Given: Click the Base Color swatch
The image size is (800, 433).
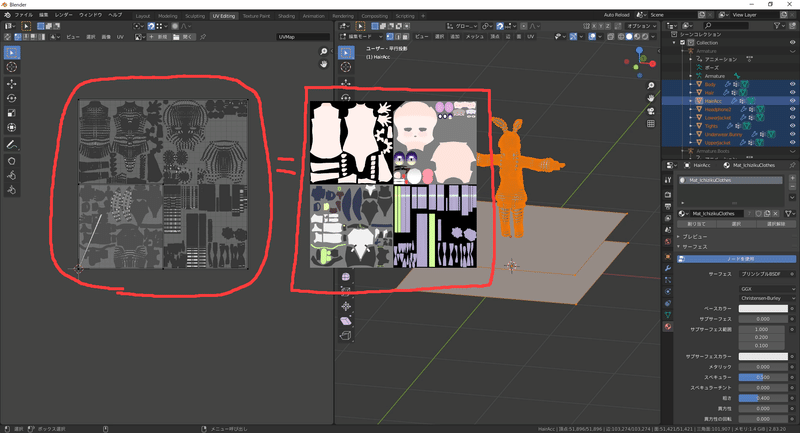Looking at the screenshot, I should tap(763, 309).
